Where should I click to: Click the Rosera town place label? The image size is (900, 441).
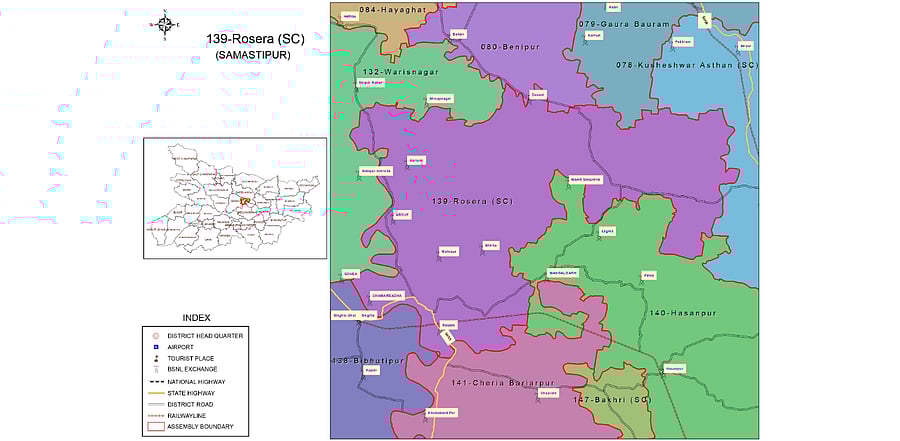tap(448, 324)
